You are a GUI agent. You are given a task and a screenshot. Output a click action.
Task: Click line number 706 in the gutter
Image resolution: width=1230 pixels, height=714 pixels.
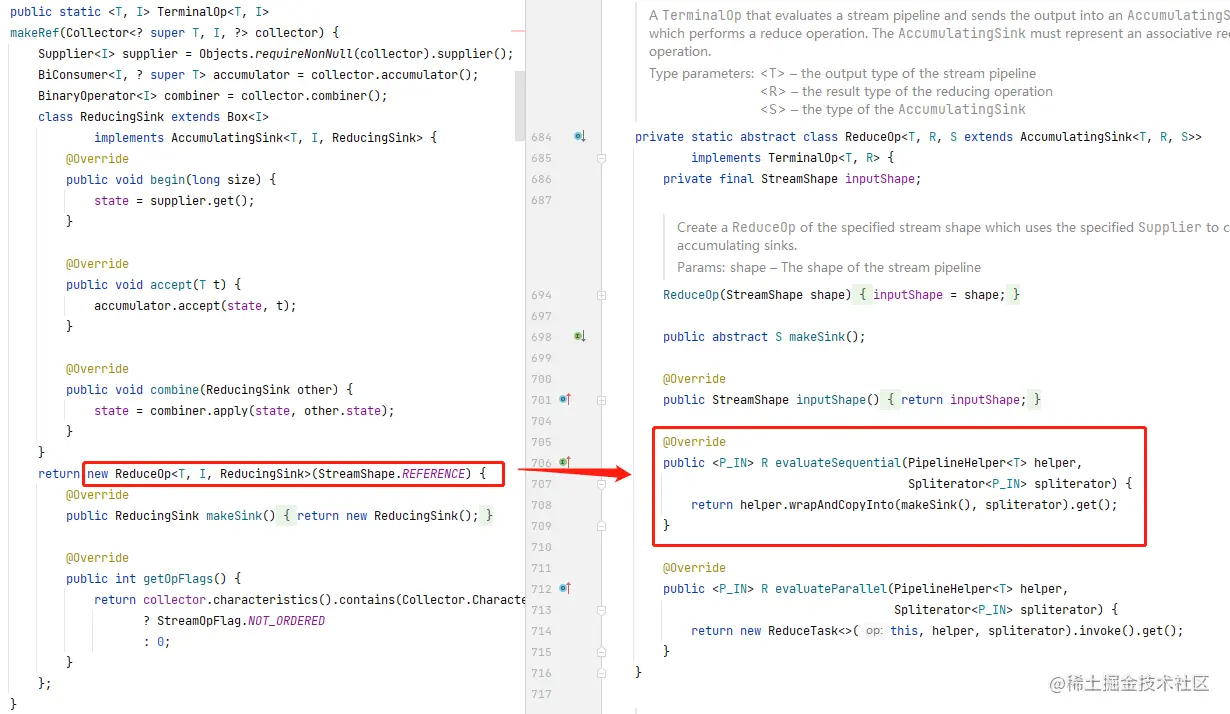click(541, 463)
